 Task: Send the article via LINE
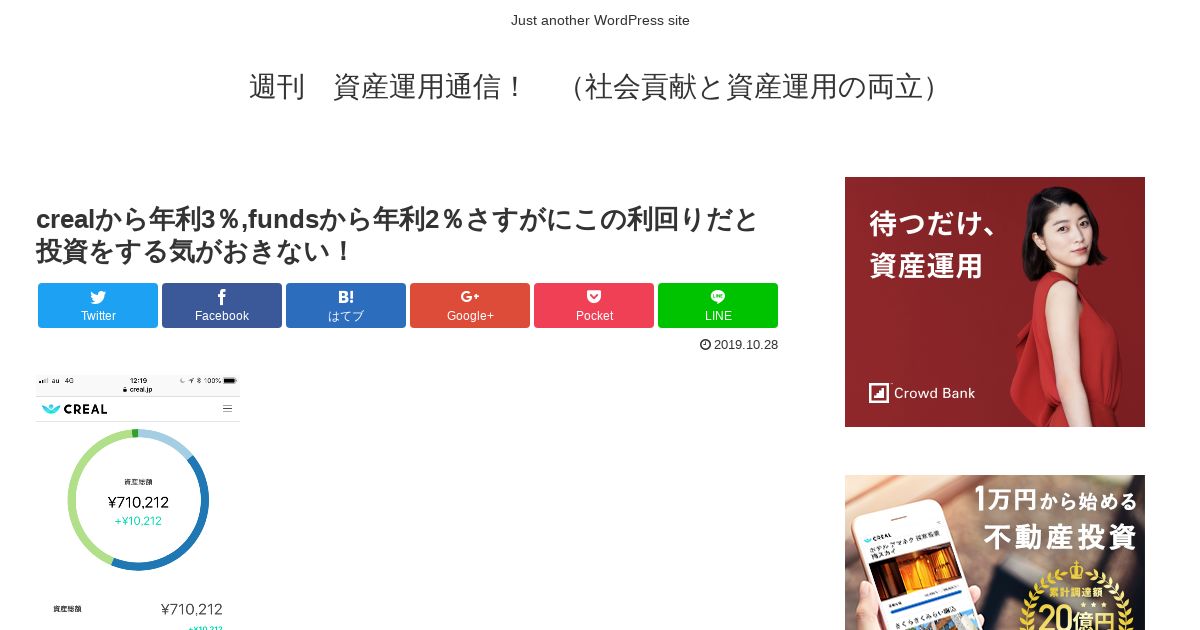(x=718, y=305)
